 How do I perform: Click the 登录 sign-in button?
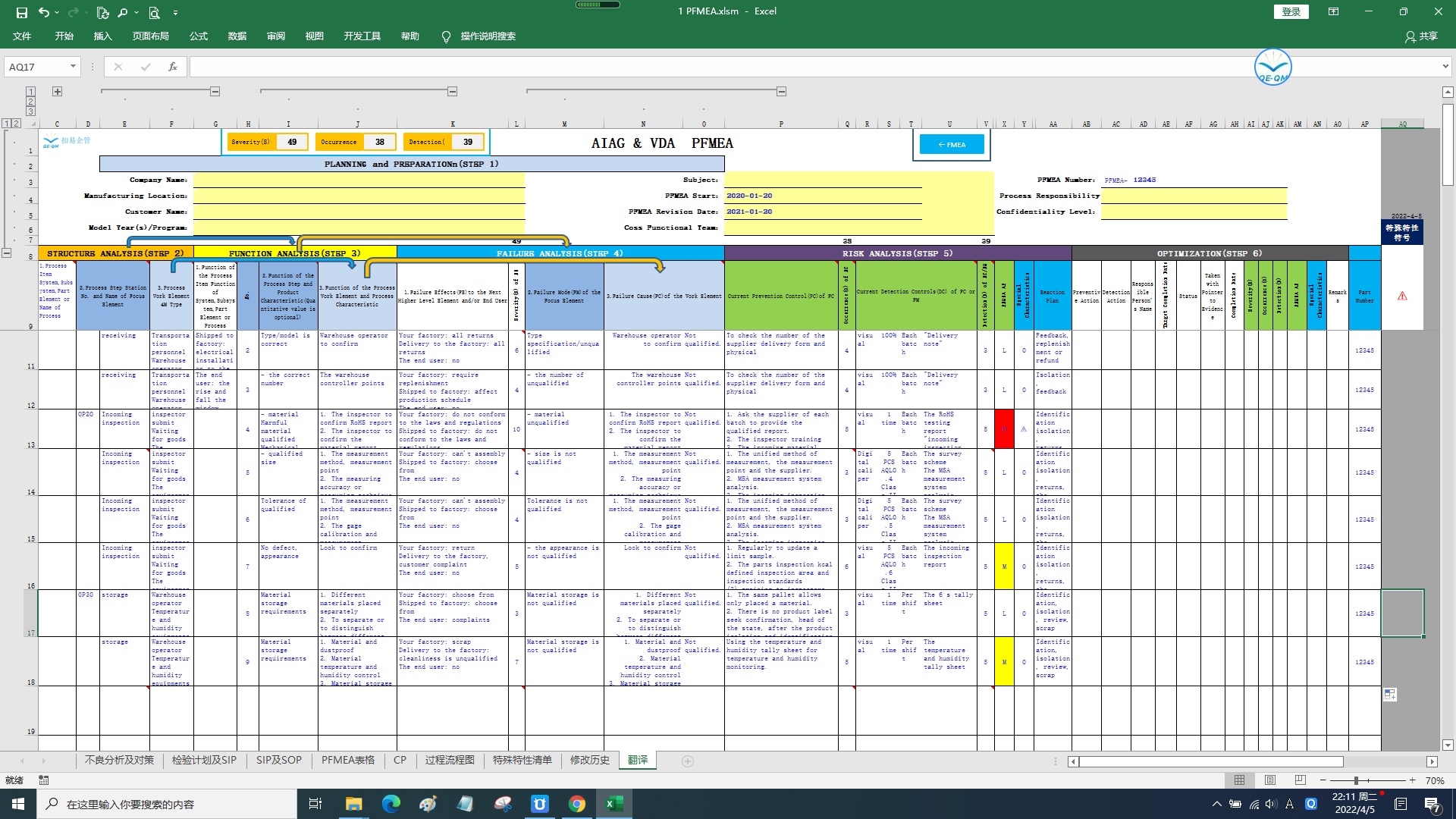pos(1291,11)
